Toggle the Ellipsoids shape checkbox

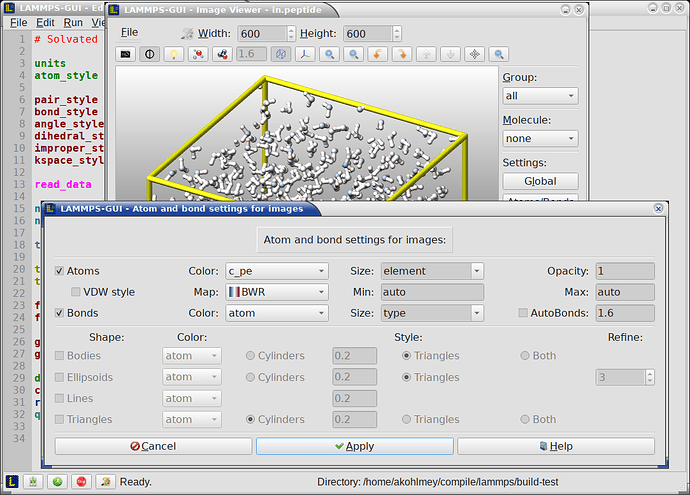coord(59,377)
